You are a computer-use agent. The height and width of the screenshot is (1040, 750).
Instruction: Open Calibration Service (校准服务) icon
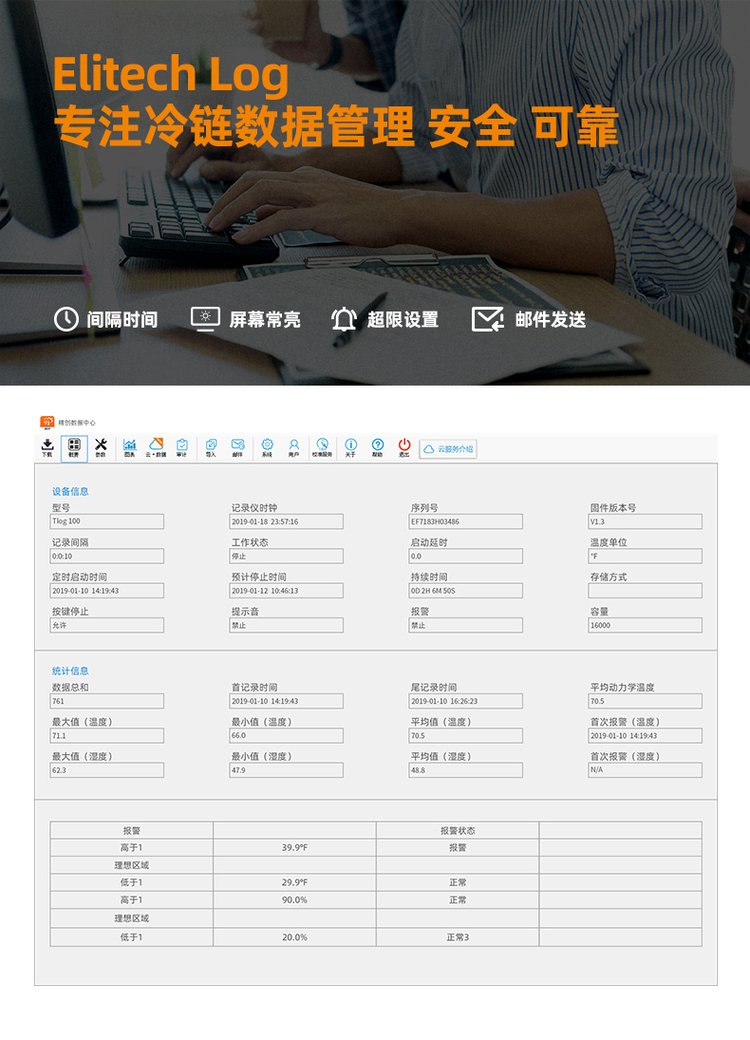[x=322, y=448]
